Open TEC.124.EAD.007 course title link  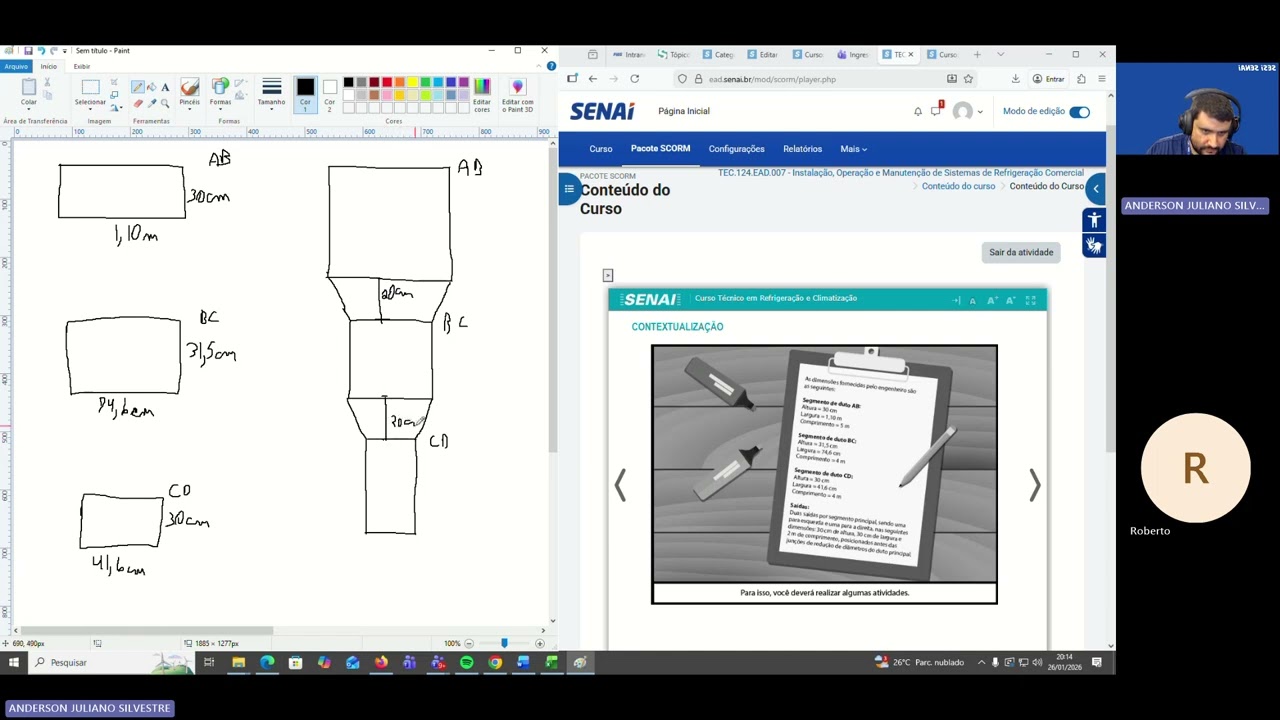[900, 173]
